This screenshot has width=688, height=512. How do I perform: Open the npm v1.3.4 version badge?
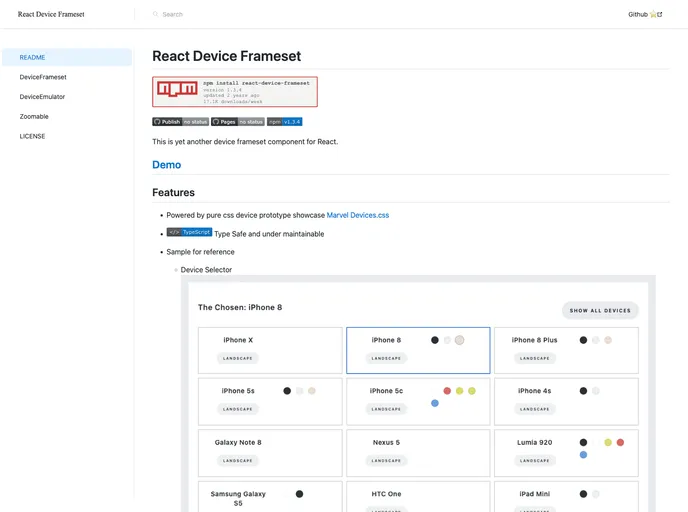pos(284,122)
